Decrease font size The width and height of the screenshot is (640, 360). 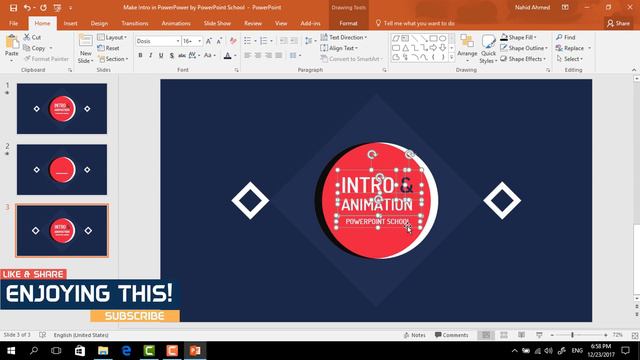[219, 41]
